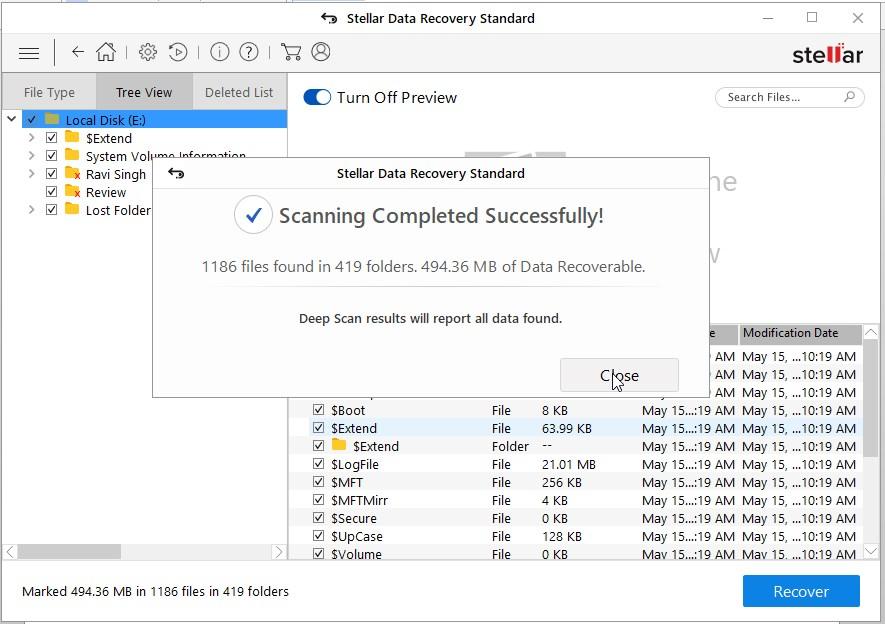Click the 128 KB size of $UpCase
This screenshot has height=624, width=885.
click(x=562, y=537)
